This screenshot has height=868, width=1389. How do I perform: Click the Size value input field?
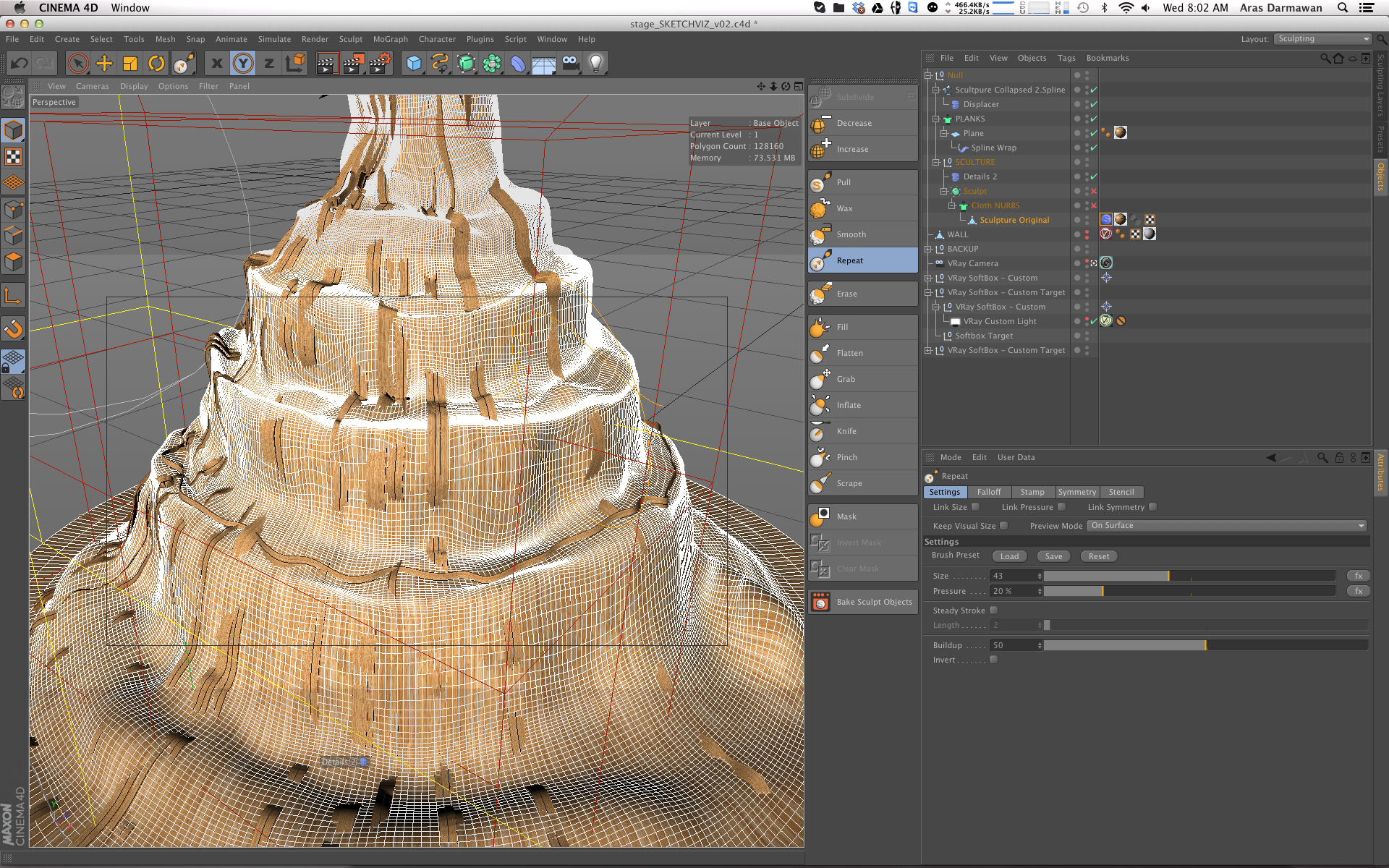coord(1013,576)
